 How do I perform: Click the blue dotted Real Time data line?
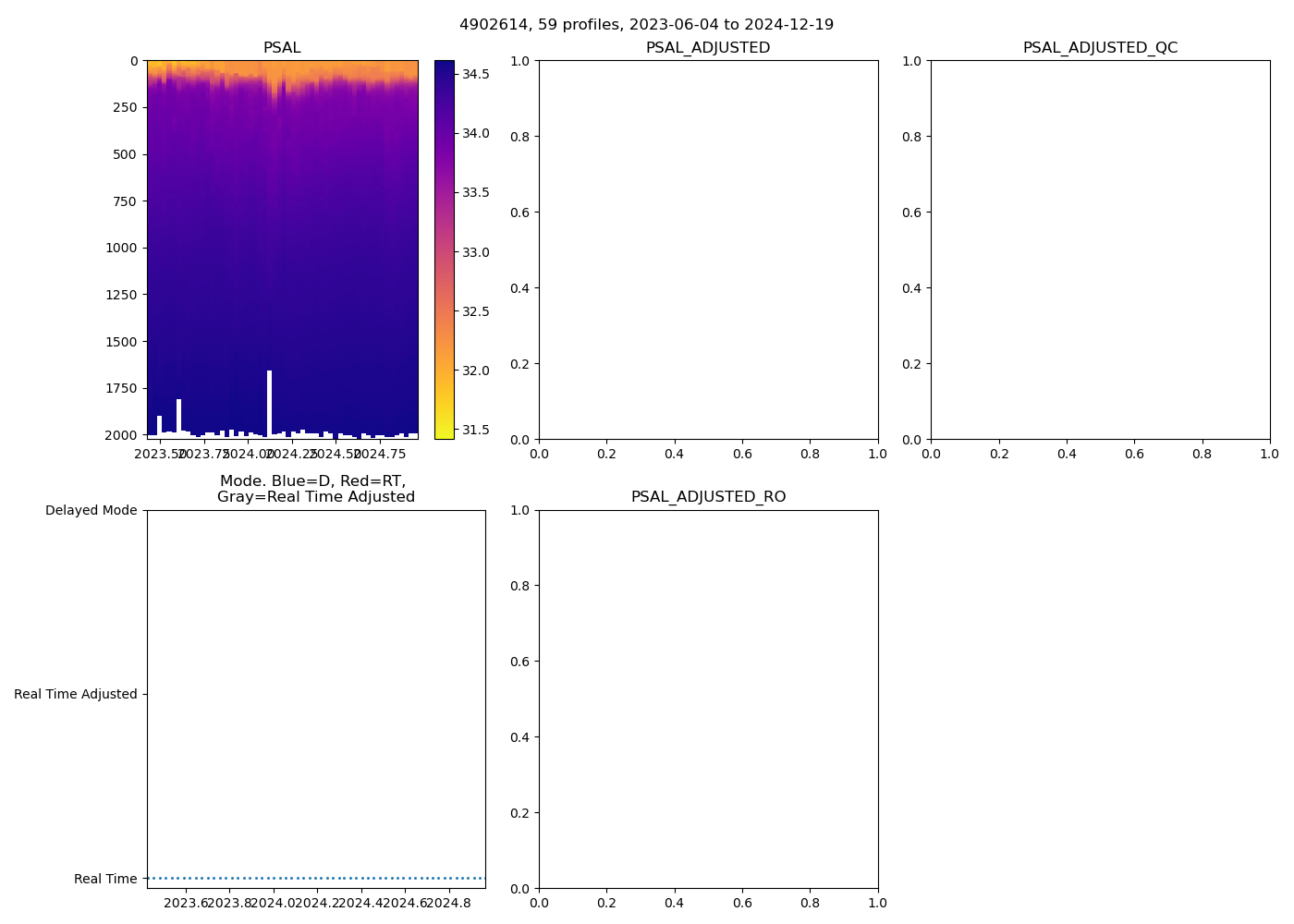tap(316, 878)
